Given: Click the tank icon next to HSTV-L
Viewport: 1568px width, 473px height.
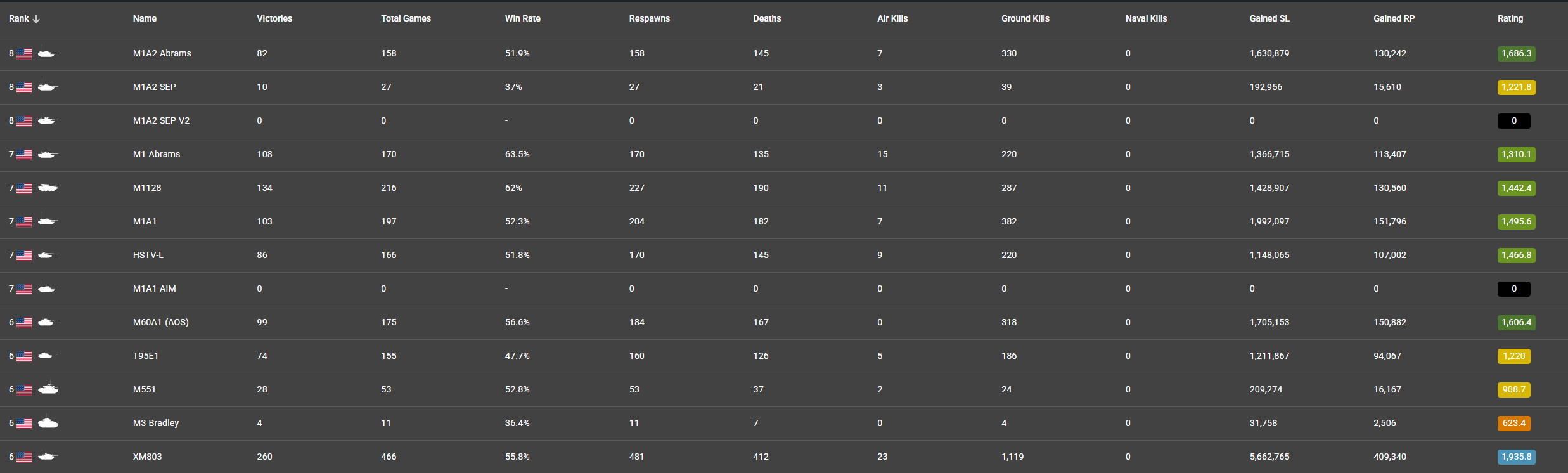Looking at the screenshot, I should [48, 255].
